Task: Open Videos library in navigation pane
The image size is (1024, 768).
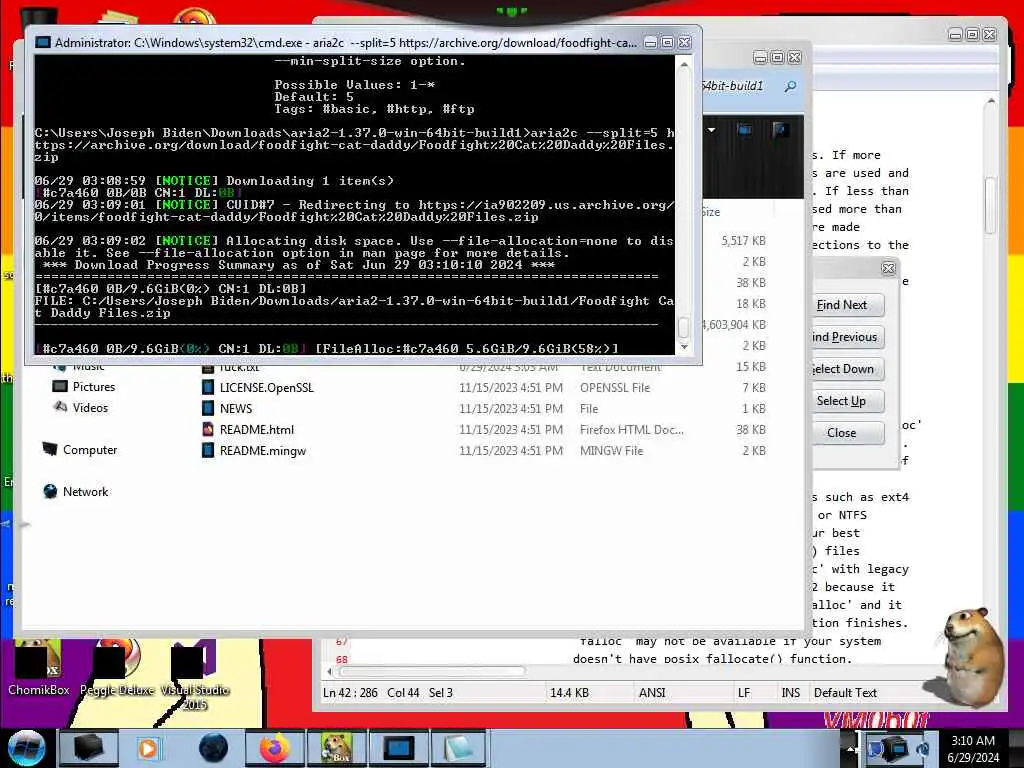Action: click(90, 408)
